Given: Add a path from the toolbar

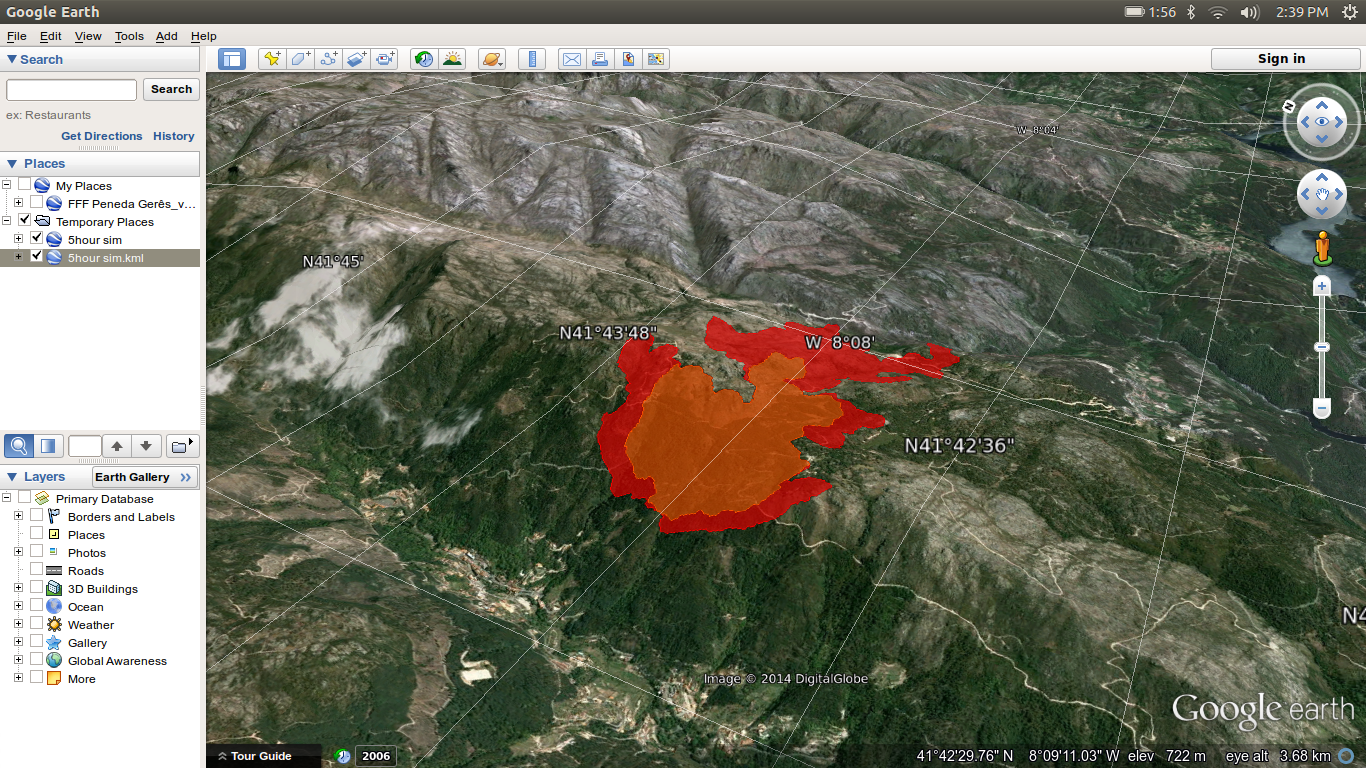Looking at the screenshot, I should click(x=328, y=59).
